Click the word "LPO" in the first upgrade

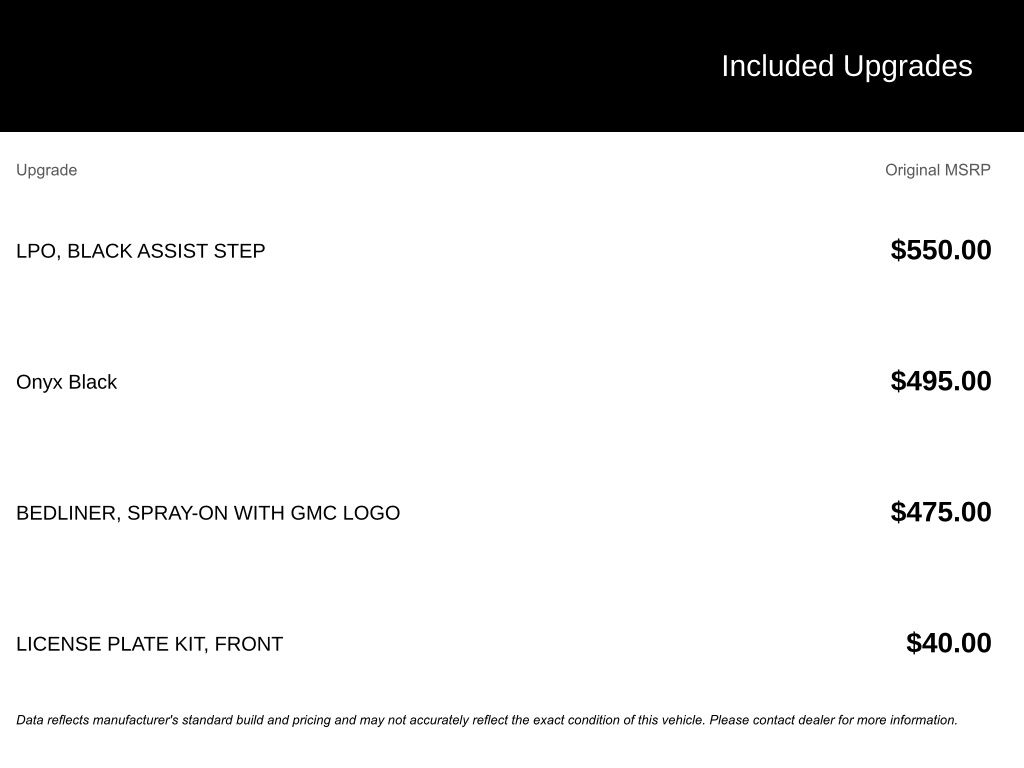tap(36, 251)
